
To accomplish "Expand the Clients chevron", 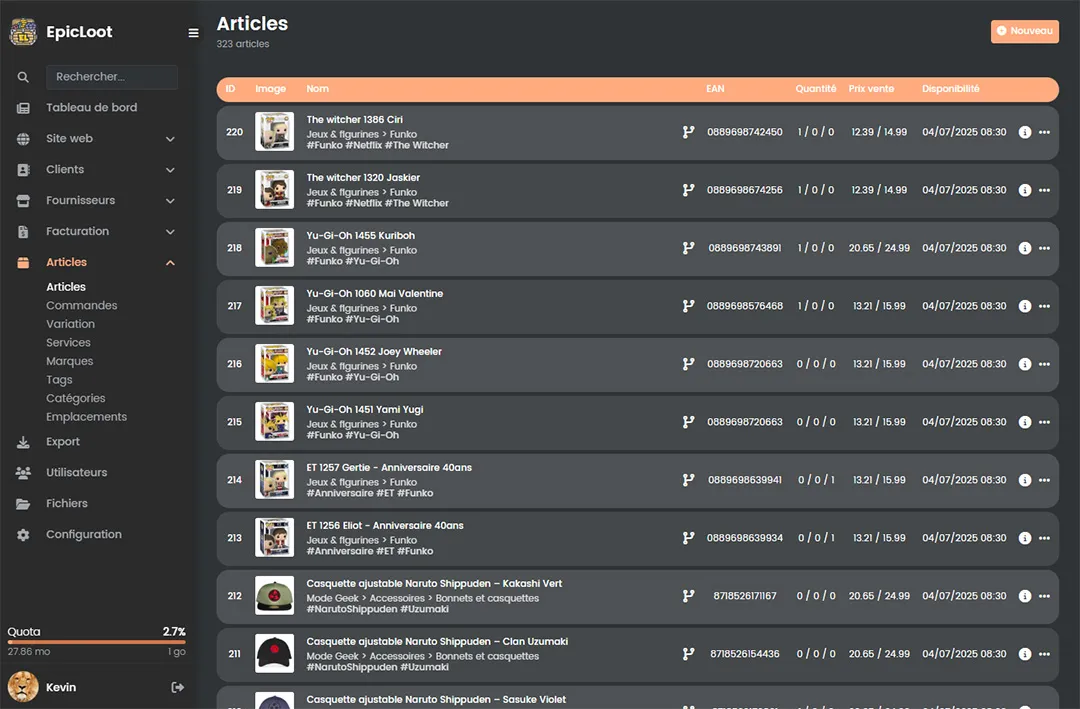I will [170, 170].
